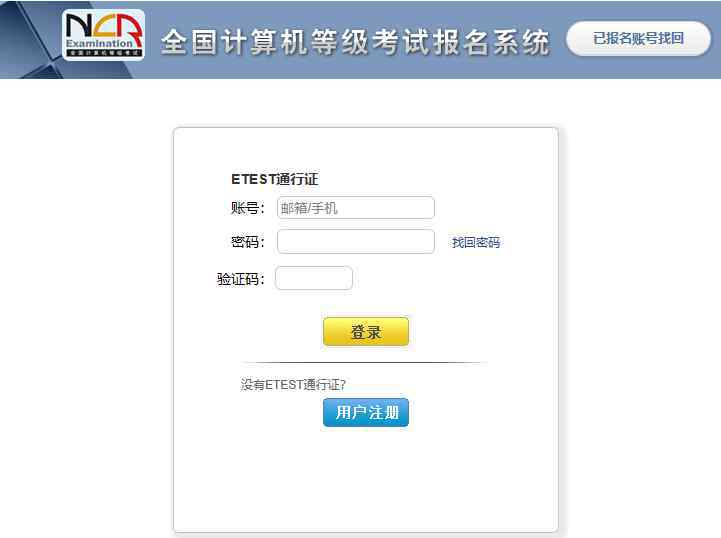
Task: Click the 验证码 label text
Action: coord(240,279)
